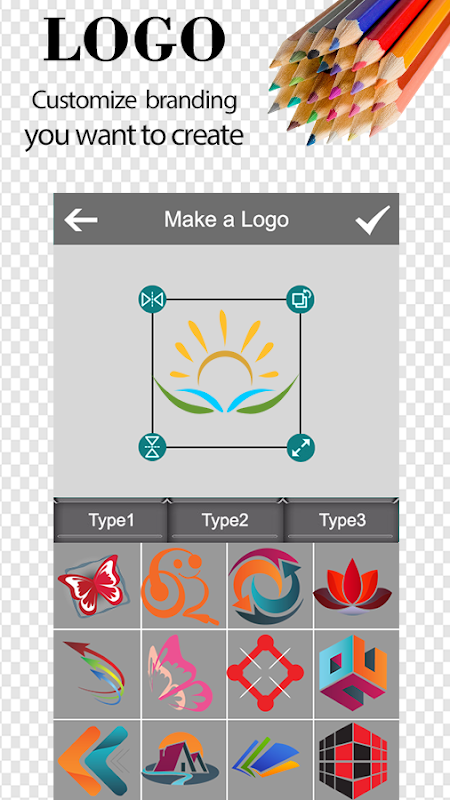Flip logo vertically using bottom-left handle
This screenshot has width=450, height=800.
click(153, 447)
